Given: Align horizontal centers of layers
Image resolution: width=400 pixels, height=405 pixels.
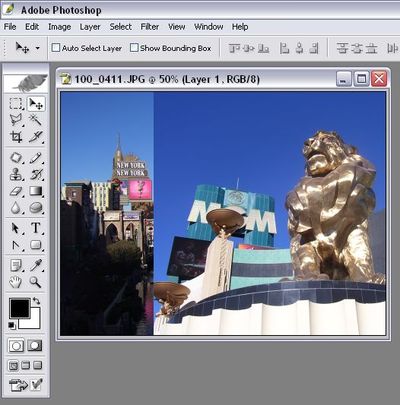Looking at the screenshot, I should 299,48.
